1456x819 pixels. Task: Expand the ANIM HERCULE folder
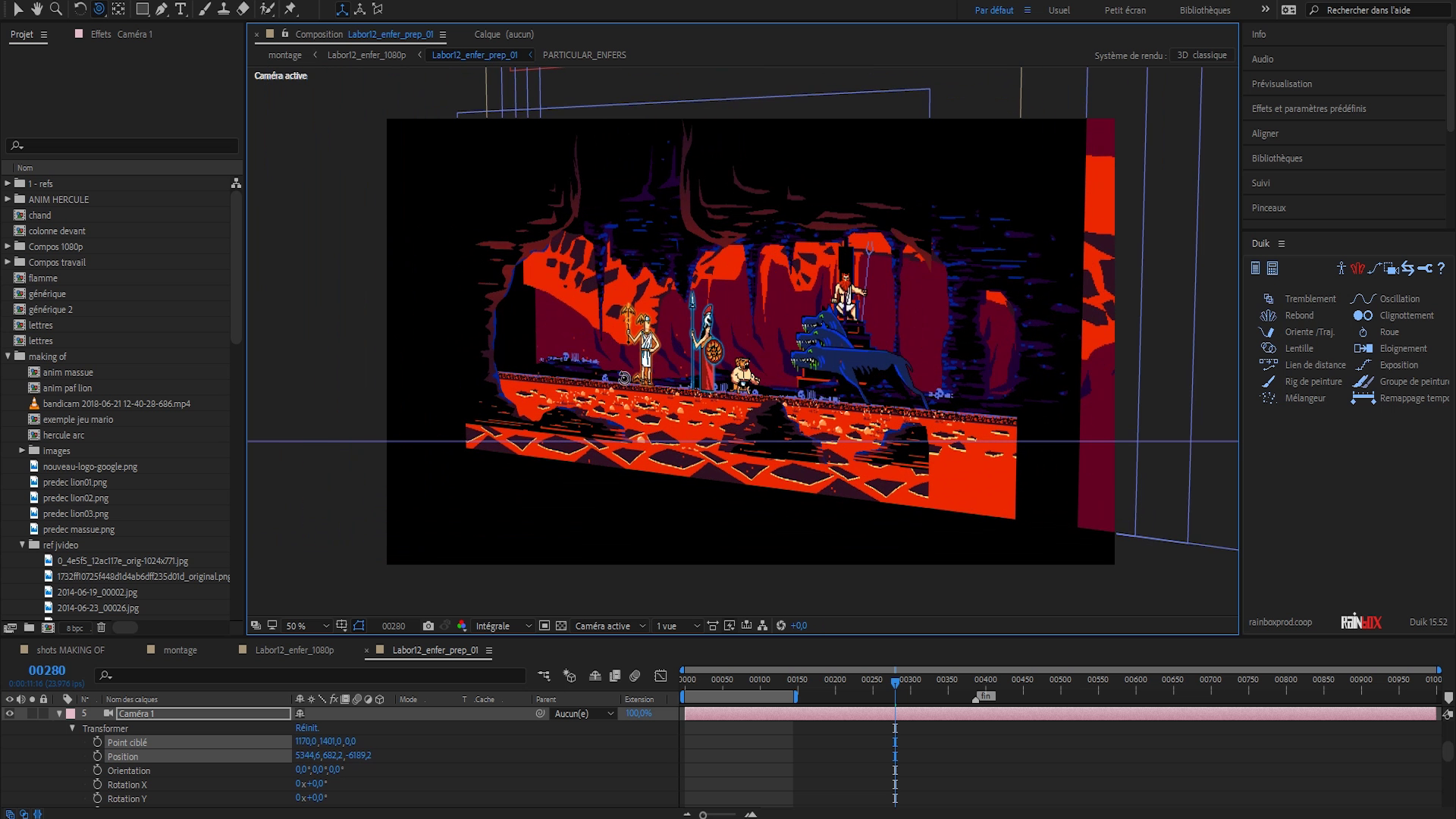(x=8, y=199)
